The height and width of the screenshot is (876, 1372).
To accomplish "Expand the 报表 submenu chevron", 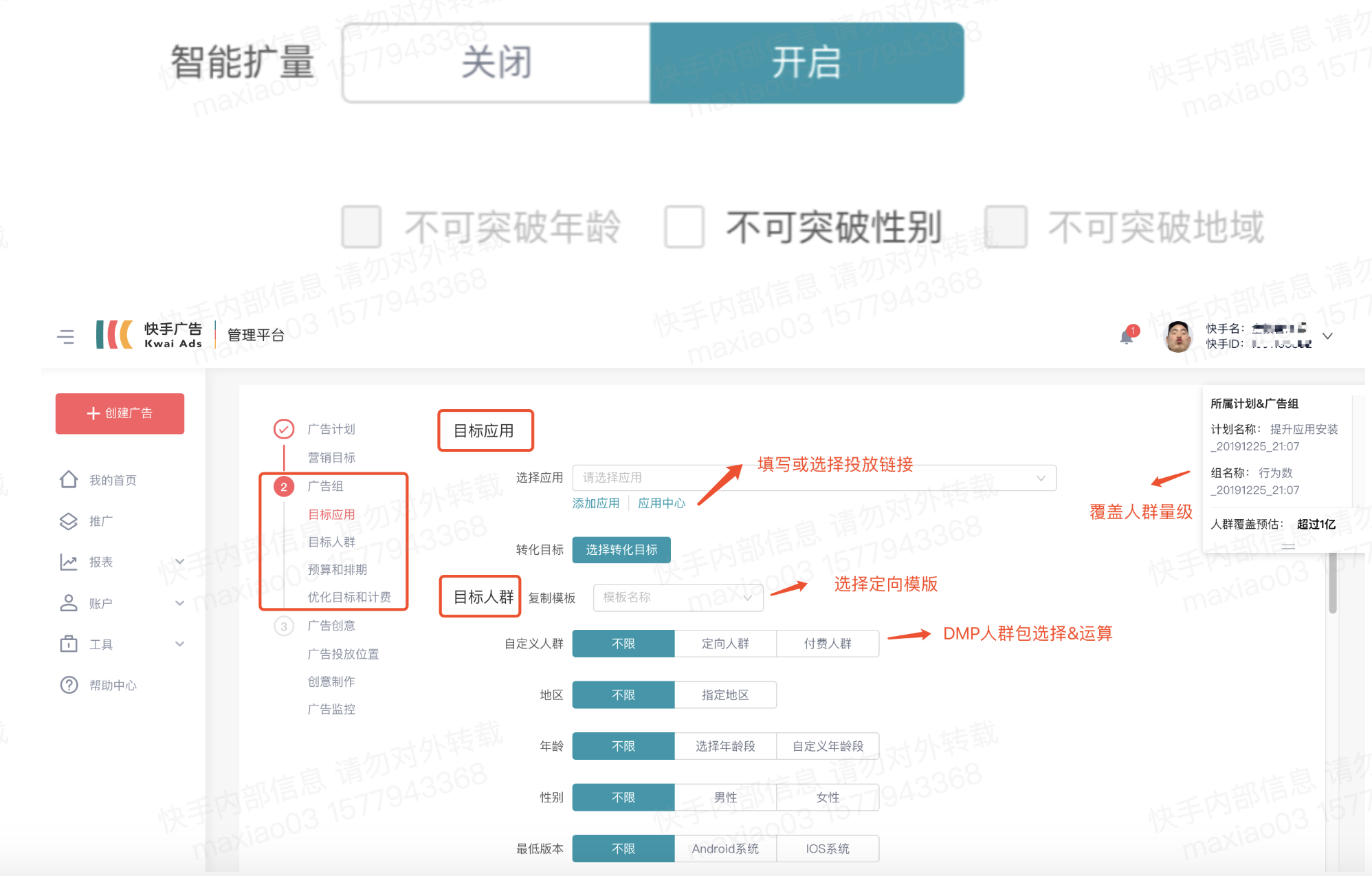I will point(179,562).
